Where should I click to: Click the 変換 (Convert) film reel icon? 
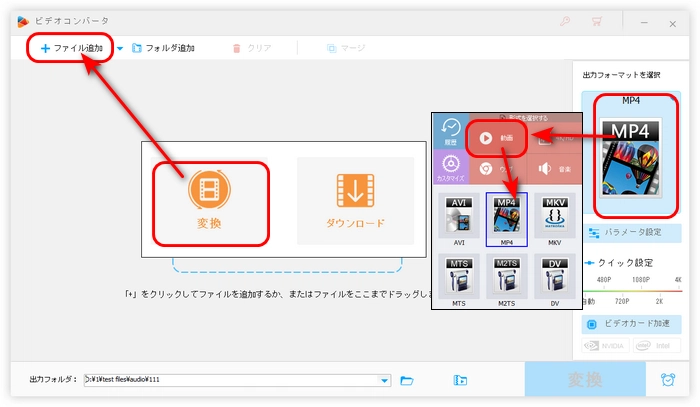pyautogui.click(x=210, y=188)
